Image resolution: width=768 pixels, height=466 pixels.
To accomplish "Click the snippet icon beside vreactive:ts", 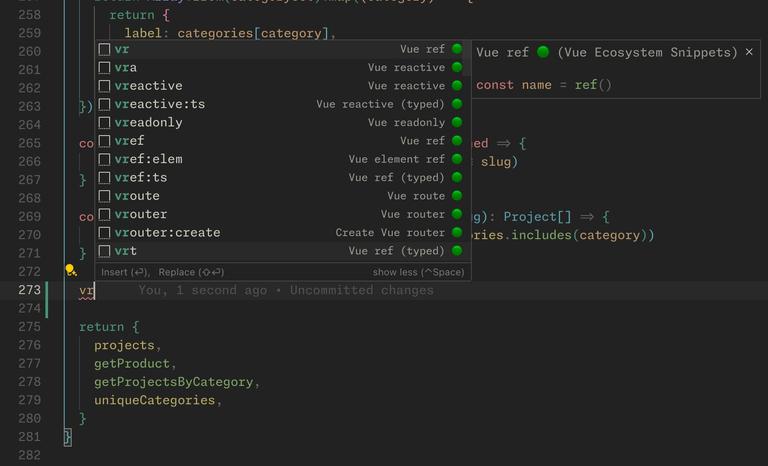I will (x=104, y=104).
